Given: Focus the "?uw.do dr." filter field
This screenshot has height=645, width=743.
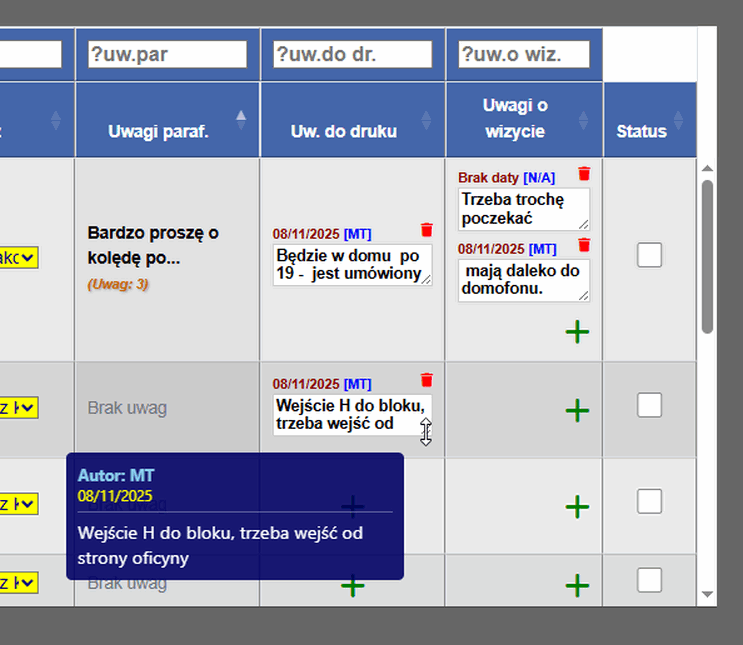Looking at the screenshot, I should (x=352, y=54).
